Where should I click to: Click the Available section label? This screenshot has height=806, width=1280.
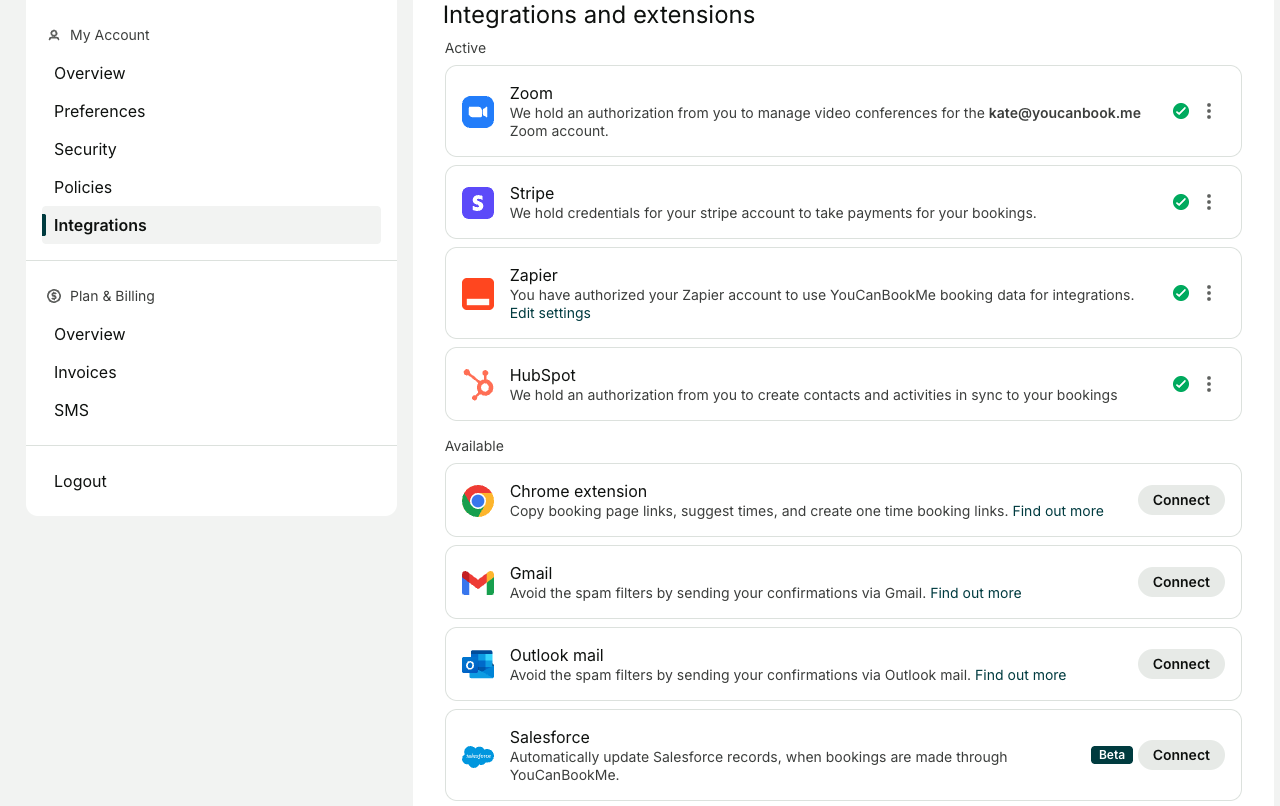coord(474,446)
